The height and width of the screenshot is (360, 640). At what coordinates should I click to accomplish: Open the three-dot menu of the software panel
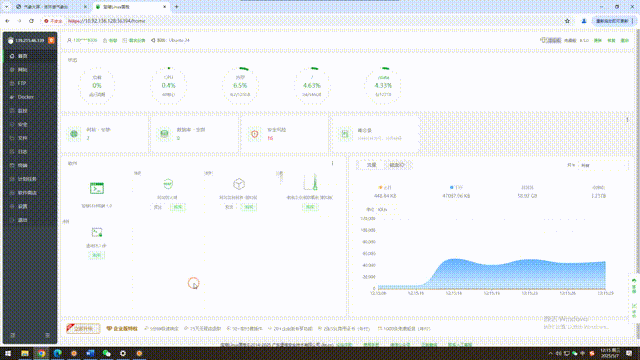(x=332, y=163)
